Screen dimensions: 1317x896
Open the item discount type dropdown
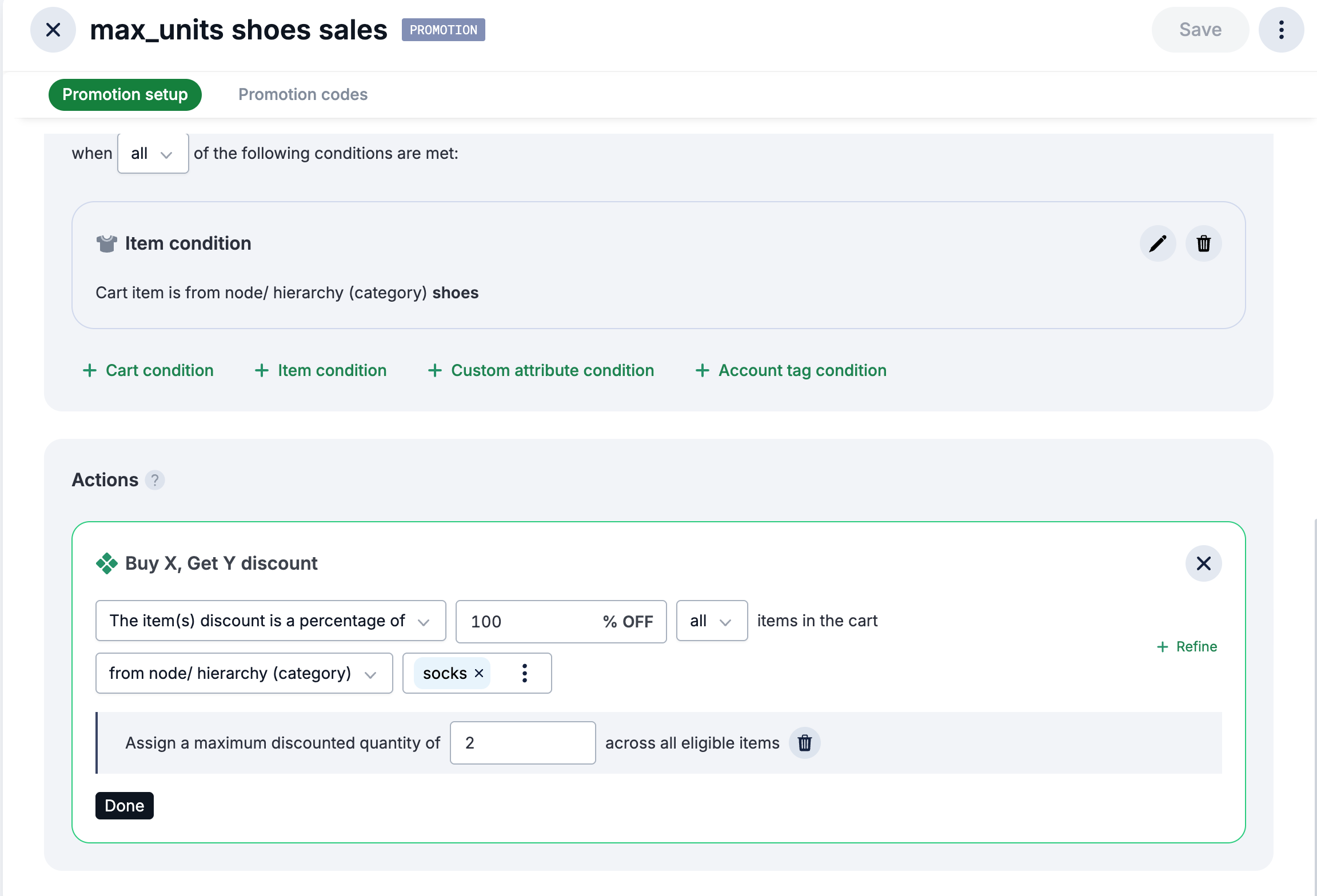coord(270,621)
